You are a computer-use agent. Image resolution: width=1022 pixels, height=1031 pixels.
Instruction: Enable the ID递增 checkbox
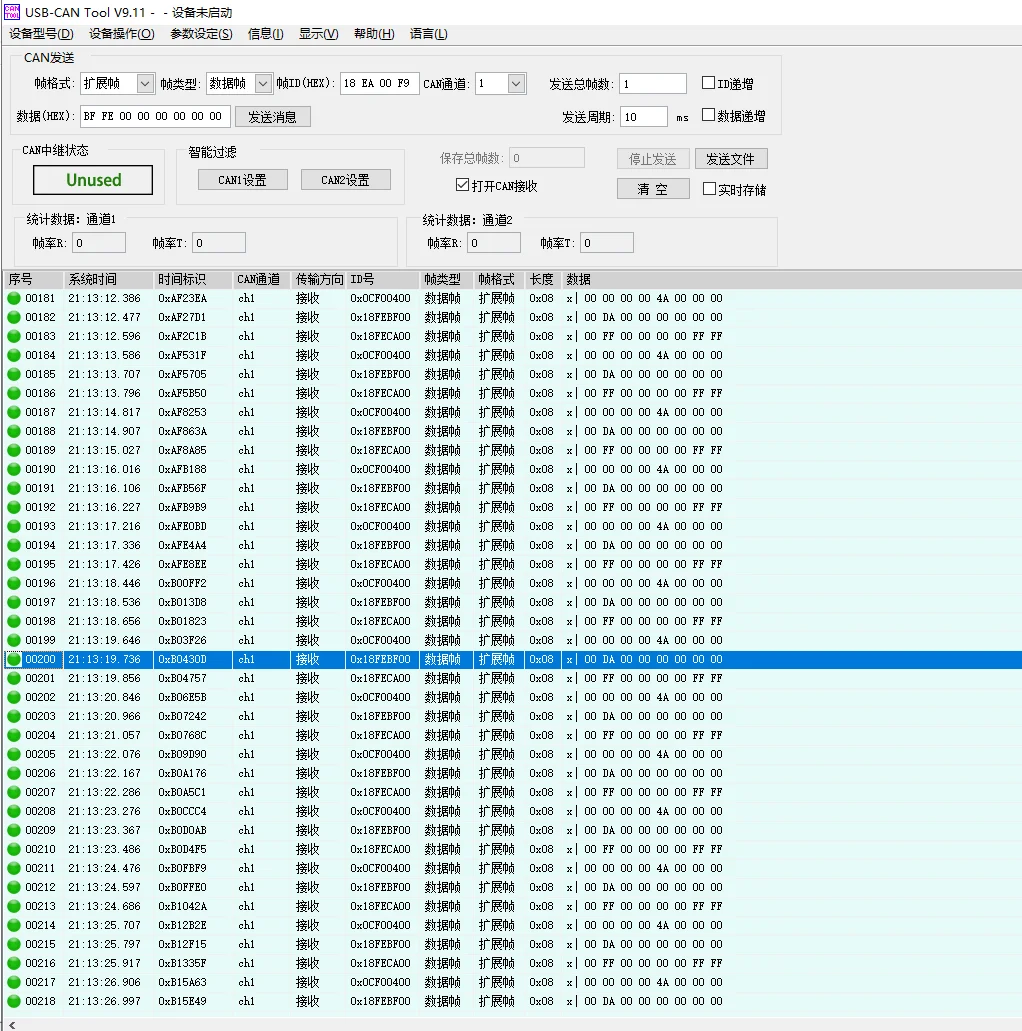tap(709, 84)
